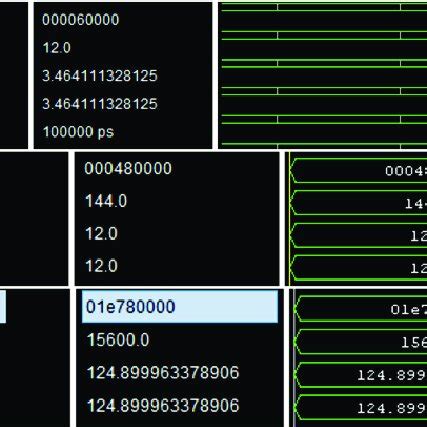Select the 000480000 value row
The height and width of the screenshot is (427, 427).
[128, 168]
